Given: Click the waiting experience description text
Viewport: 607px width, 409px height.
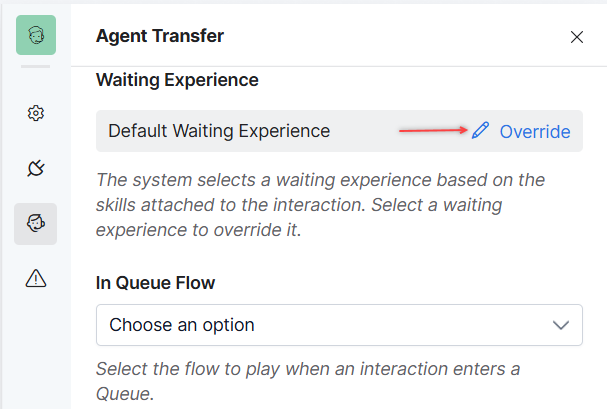Looking at the screenshot, I should 321,205.
